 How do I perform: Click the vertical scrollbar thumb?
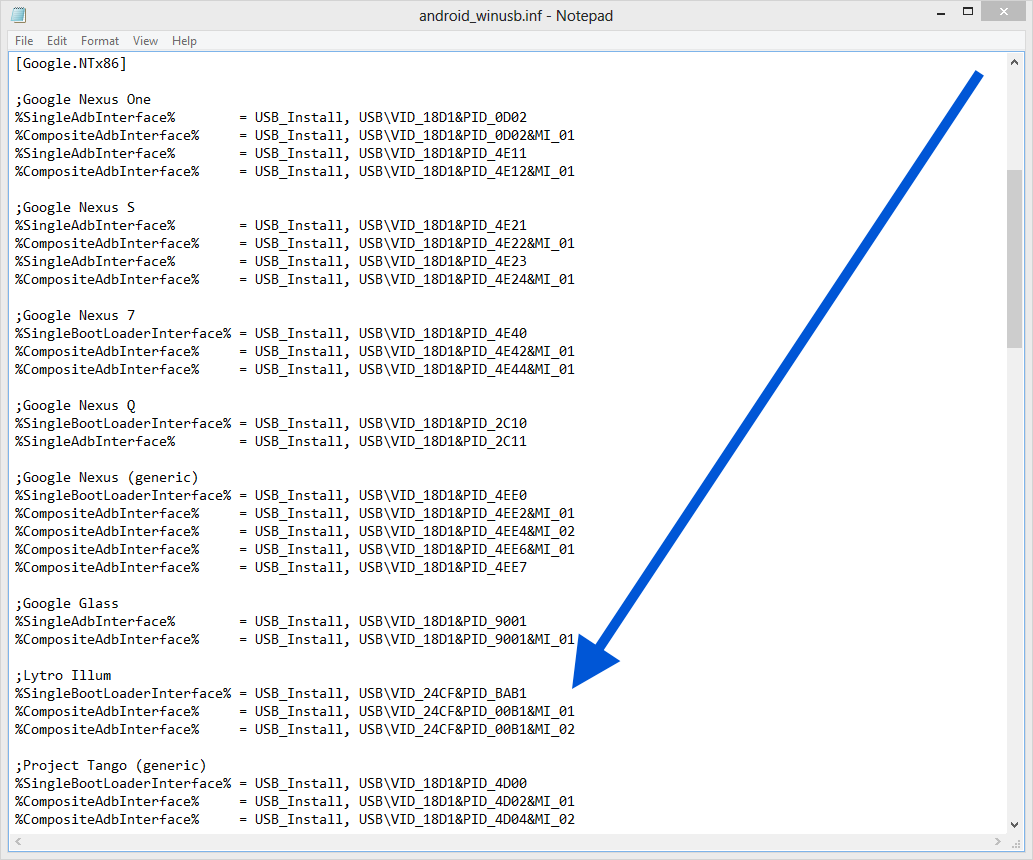point(1015,258)
